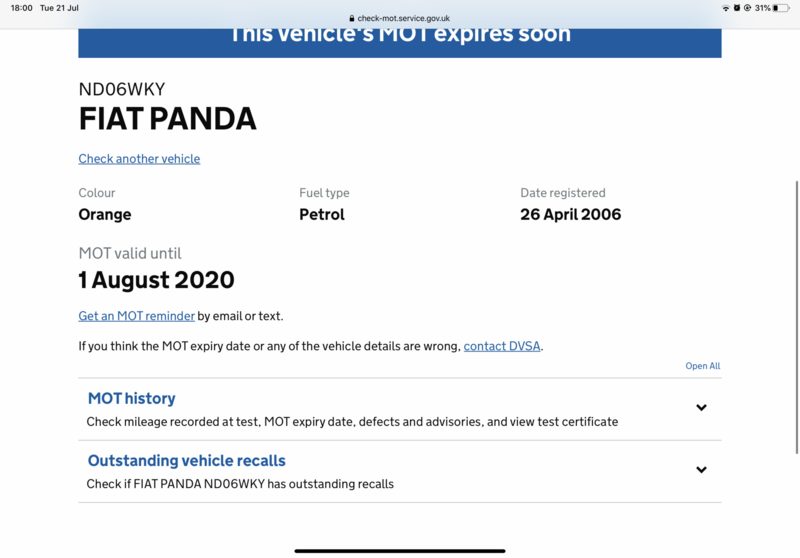
Task: Follow the Get an MOT reminder link
Action: click(137, 316)
